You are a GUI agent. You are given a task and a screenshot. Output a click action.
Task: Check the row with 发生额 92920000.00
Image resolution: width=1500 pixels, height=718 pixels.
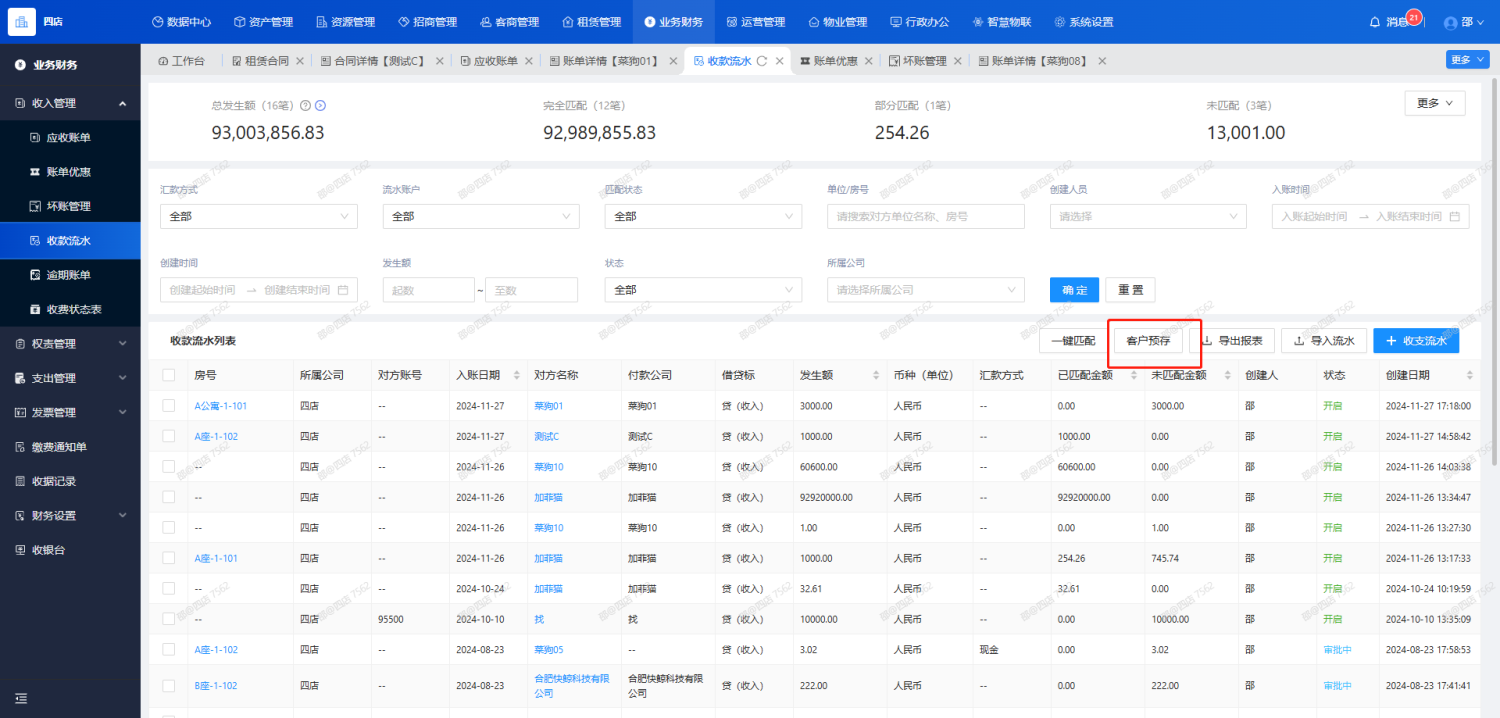point(169,497)
